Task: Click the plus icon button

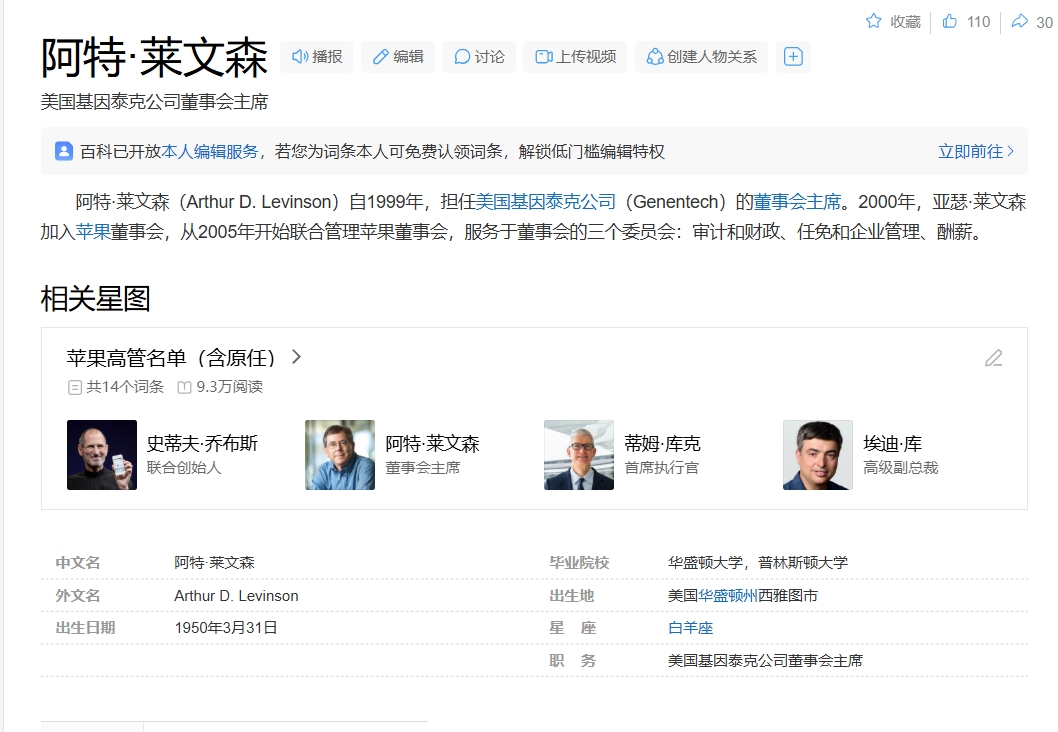Action: pos(793,57)
